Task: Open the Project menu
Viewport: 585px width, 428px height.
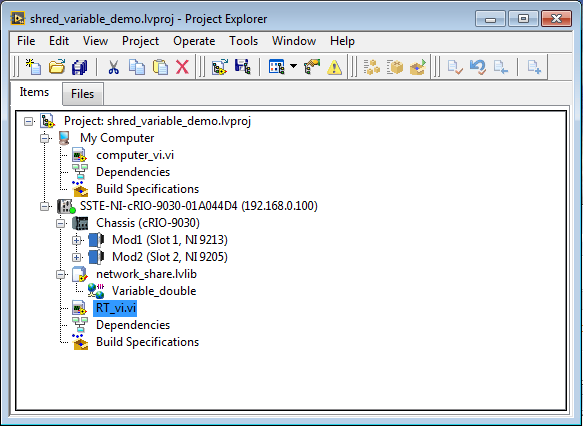Action: [140, 41]
